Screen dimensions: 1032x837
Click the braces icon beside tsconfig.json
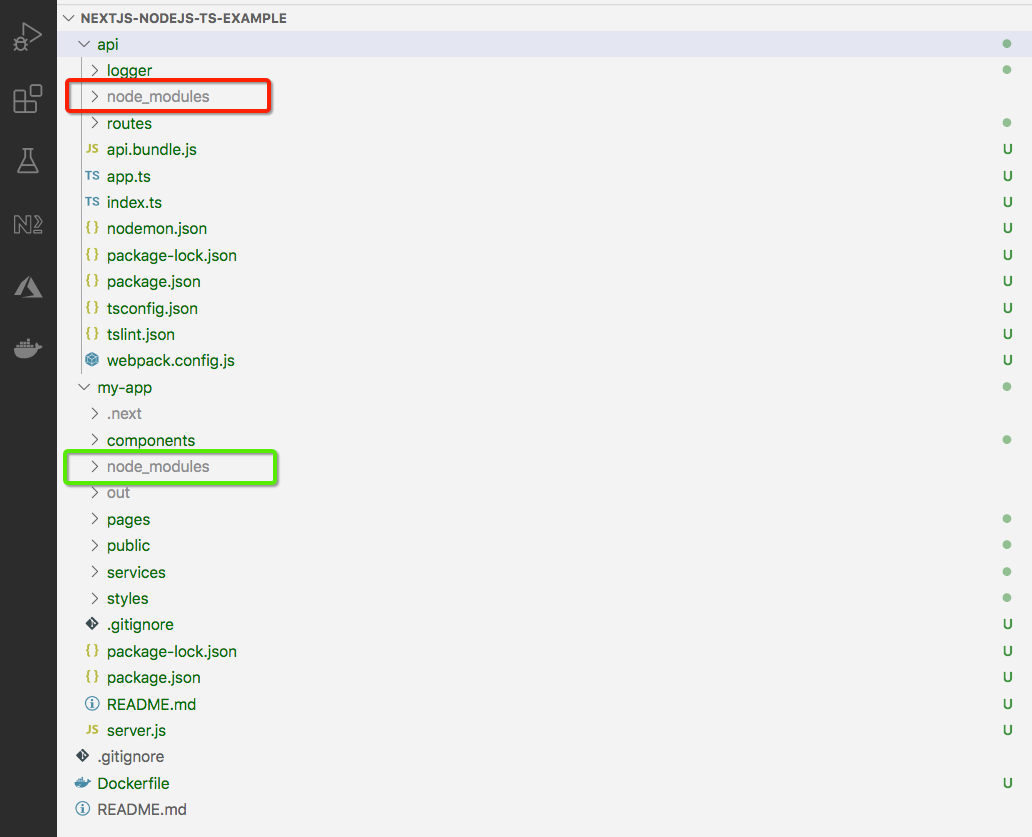coord(92,307)
